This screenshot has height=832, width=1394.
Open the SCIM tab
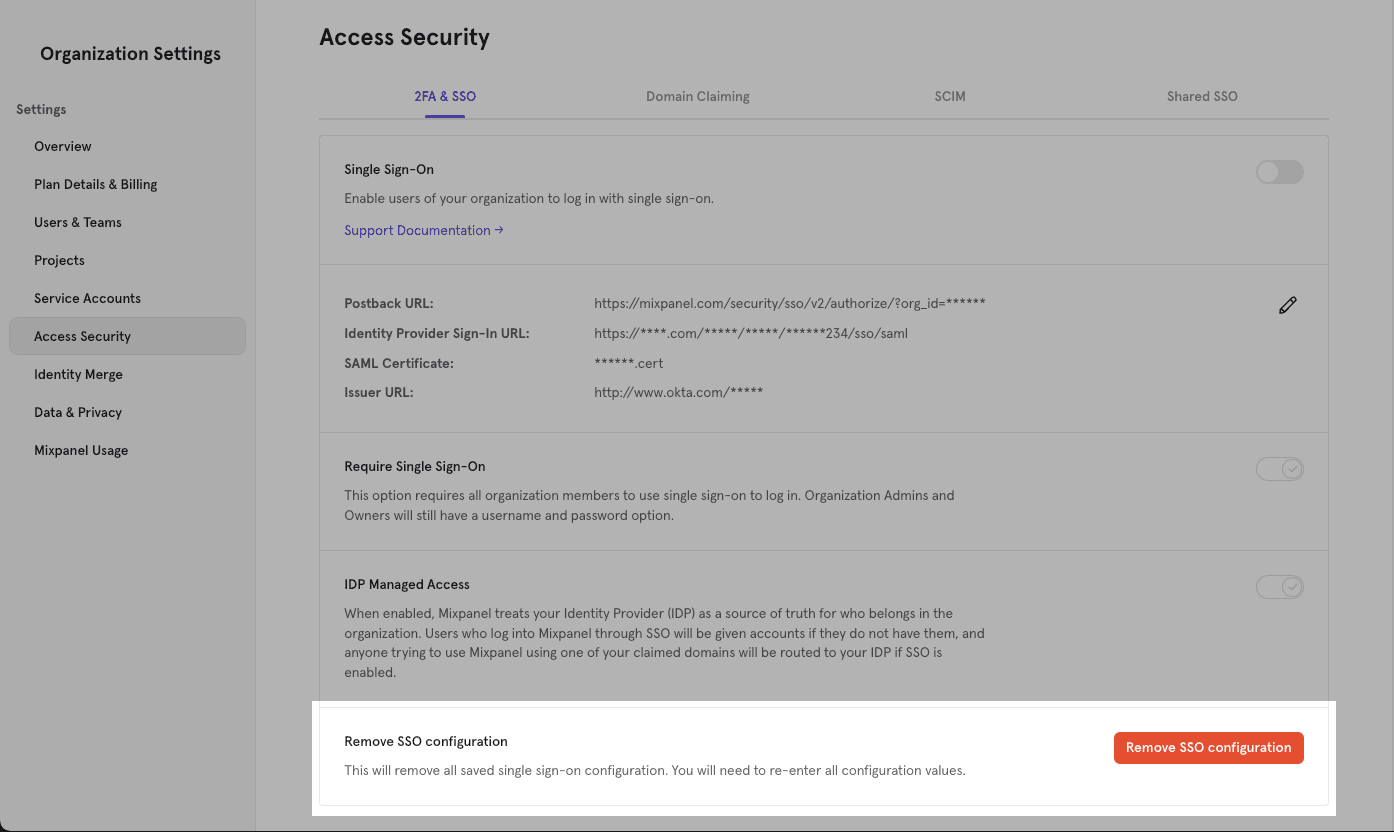click(949, 96)
